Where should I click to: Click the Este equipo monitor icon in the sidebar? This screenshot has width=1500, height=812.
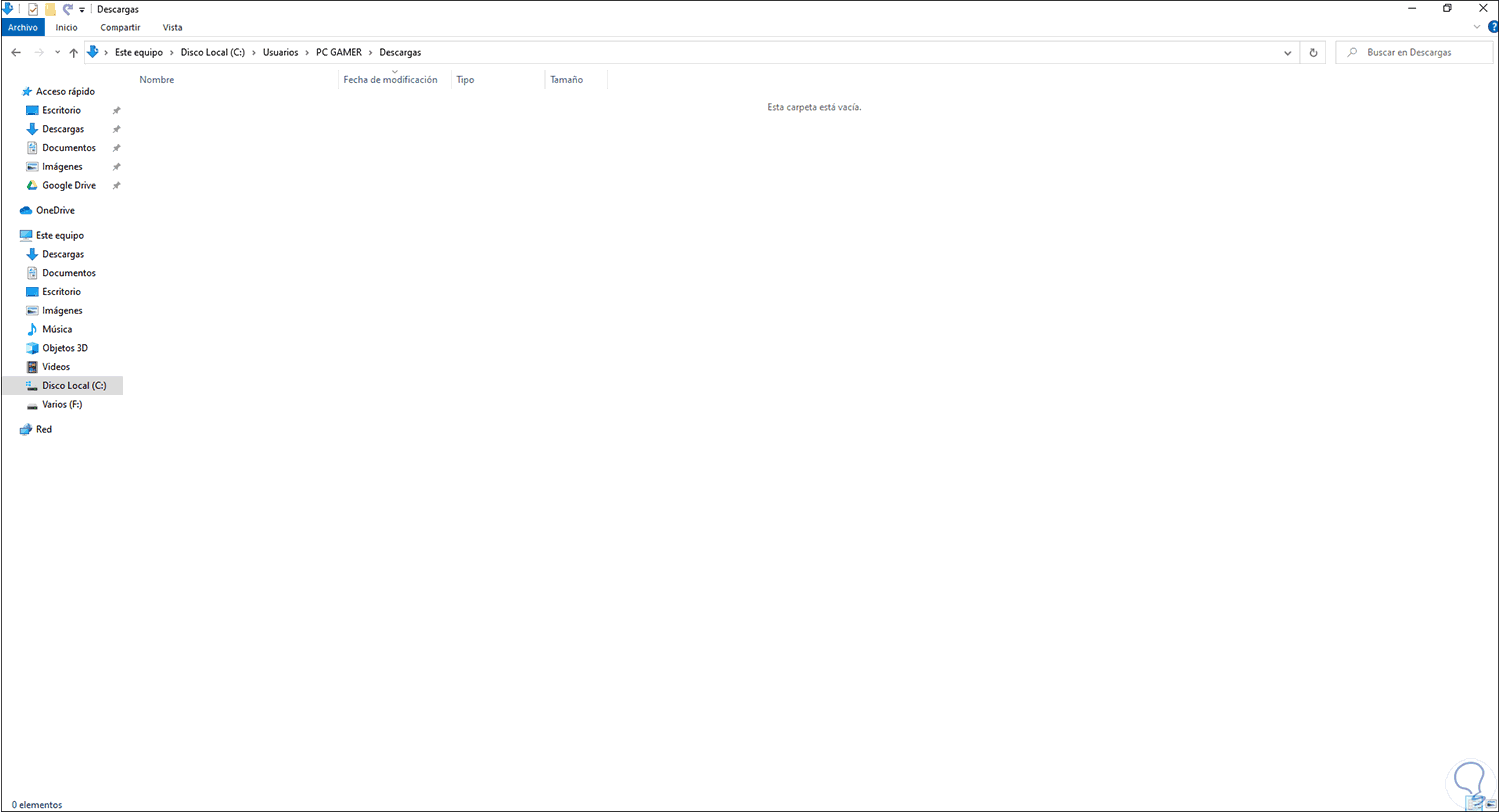pos(26,236)
